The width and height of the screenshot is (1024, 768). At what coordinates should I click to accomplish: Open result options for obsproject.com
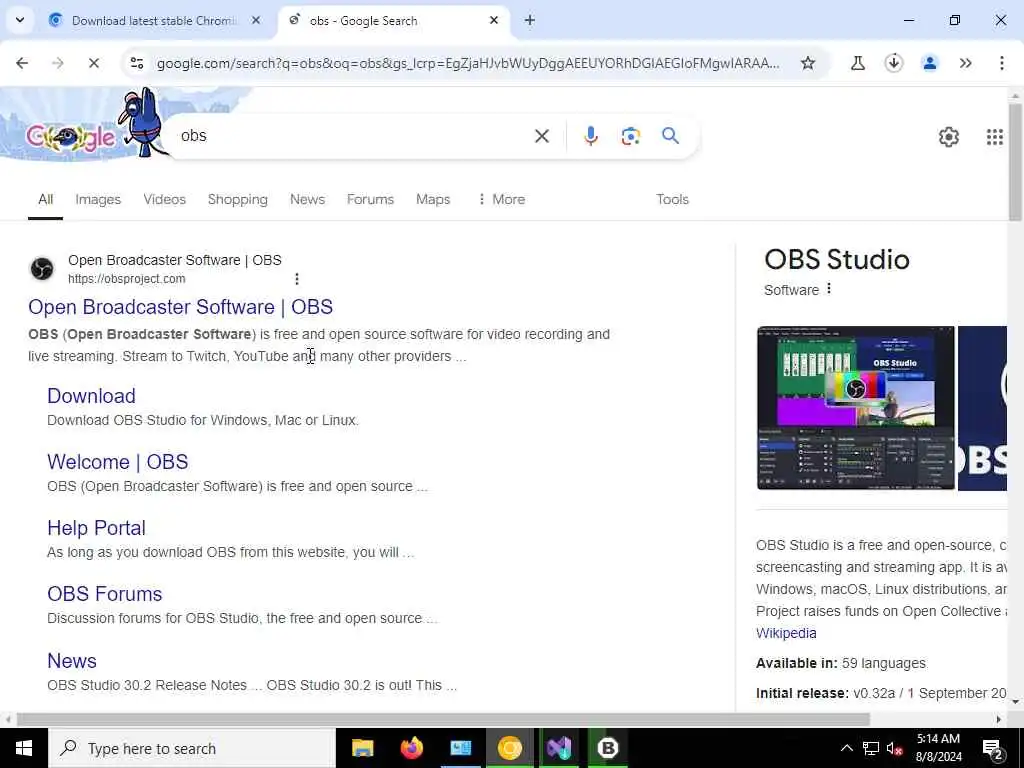tap(297, 279)
